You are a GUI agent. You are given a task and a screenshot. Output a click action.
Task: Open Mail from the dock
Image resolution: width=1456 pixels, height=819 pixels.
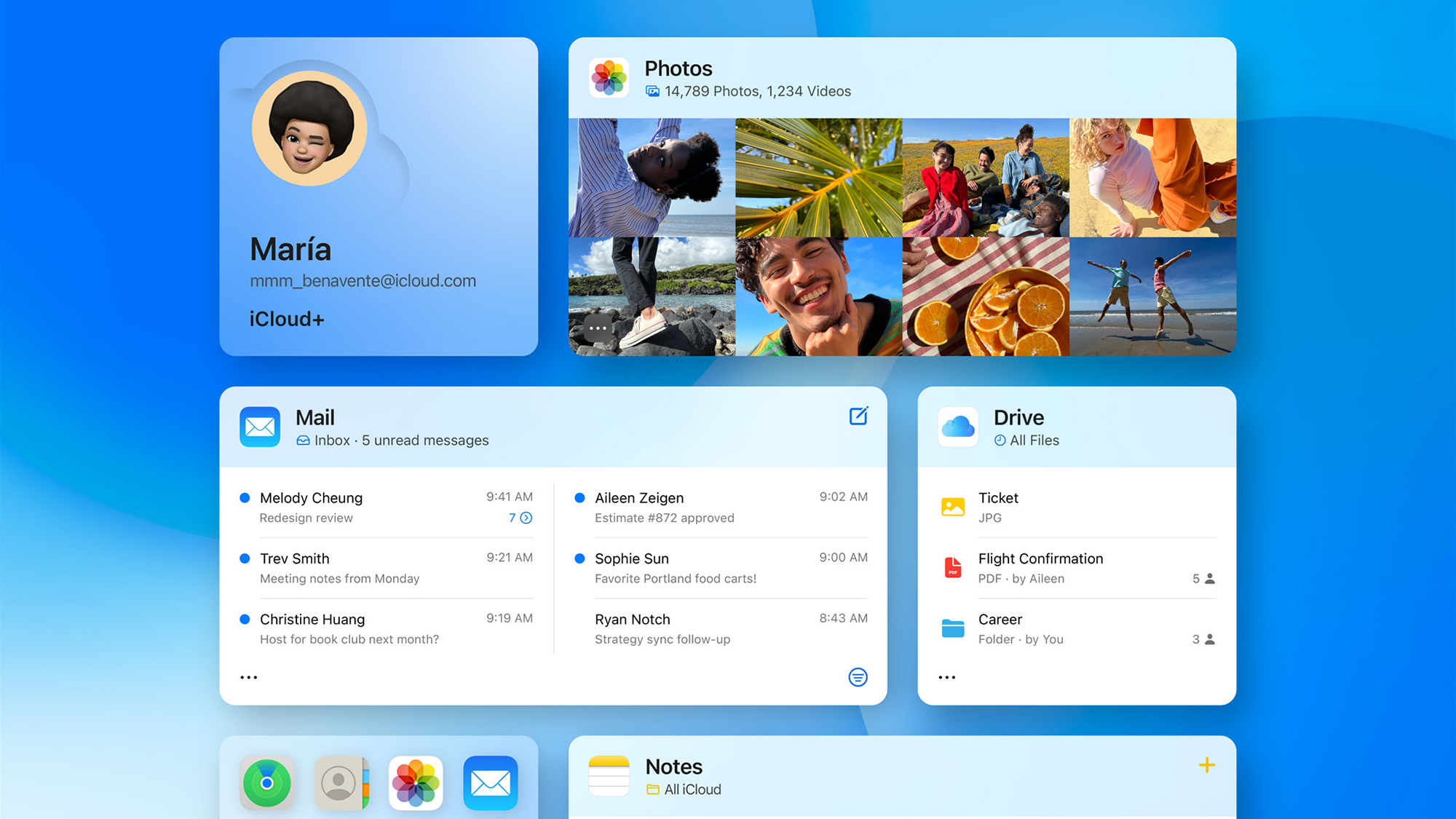pyautogui.click(x=491, y=783)
